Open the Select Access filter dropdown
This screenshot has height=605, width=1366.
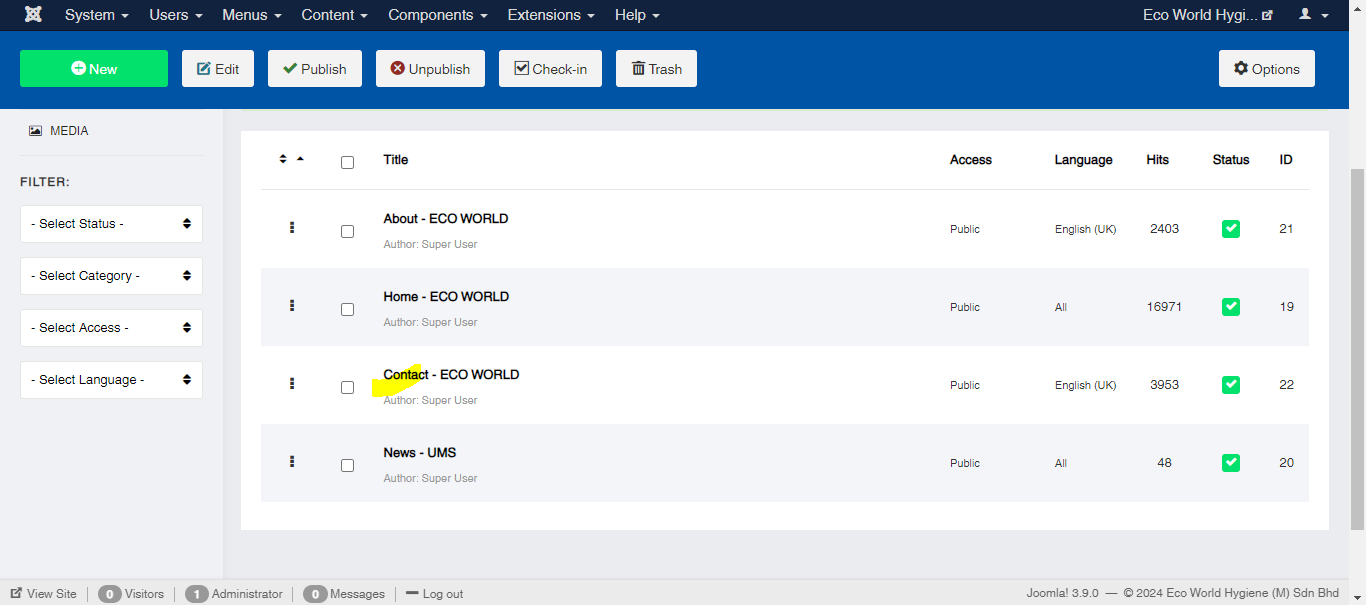click(x=111, y=328)
